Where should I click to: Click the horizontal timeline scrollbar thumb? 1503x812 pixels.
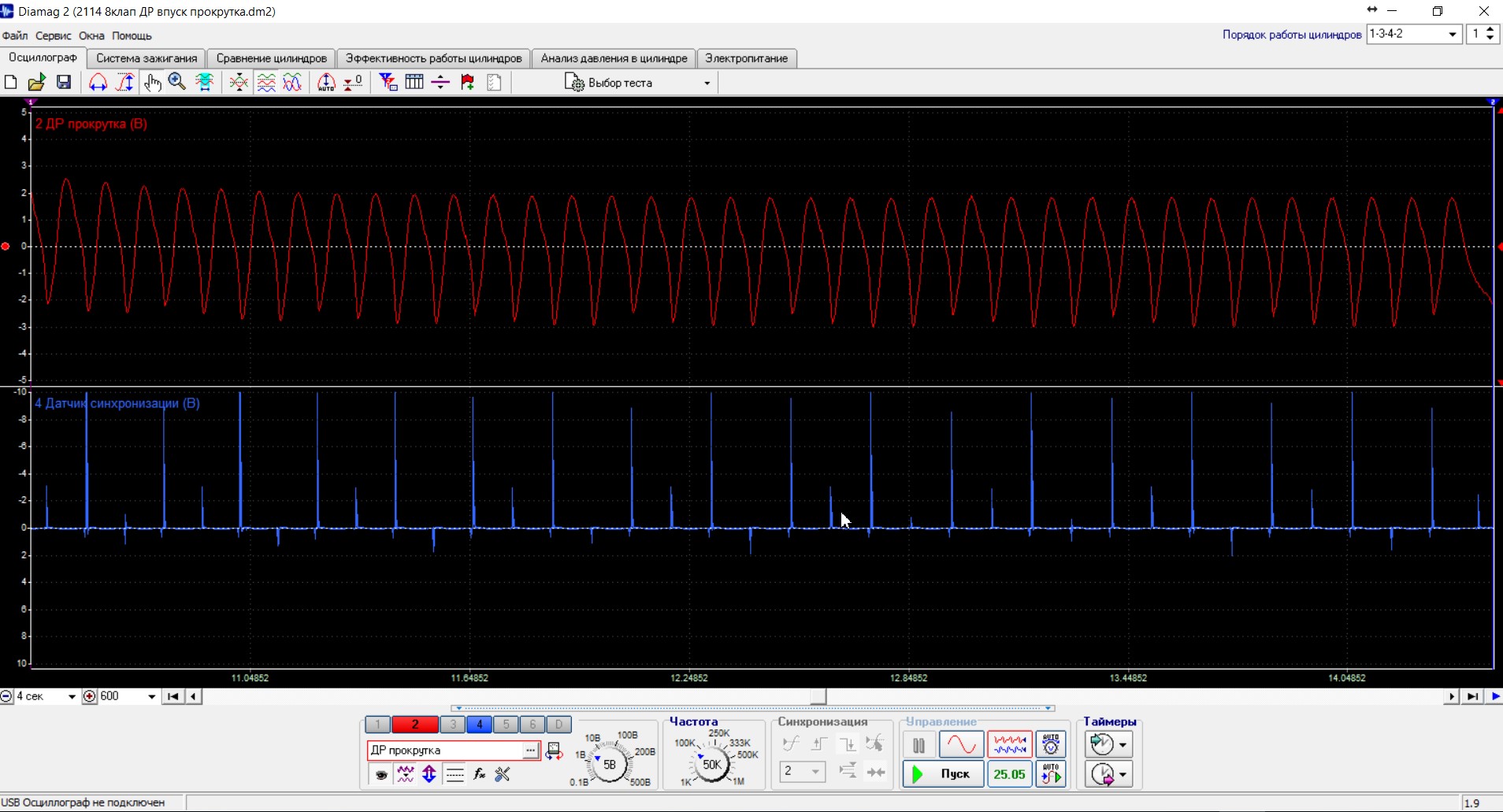click(x=818, y=696)
